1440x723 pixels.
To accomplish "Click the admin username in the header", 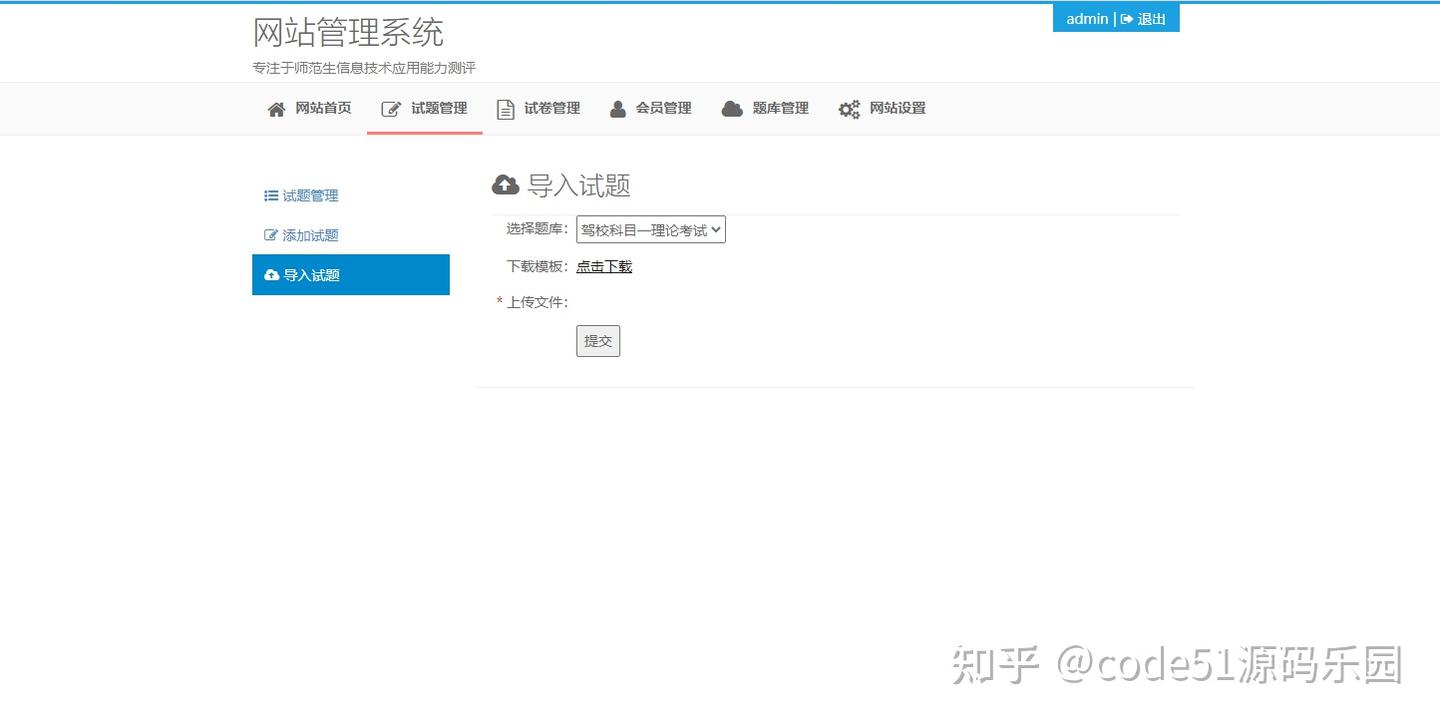I will point(1087,18).
